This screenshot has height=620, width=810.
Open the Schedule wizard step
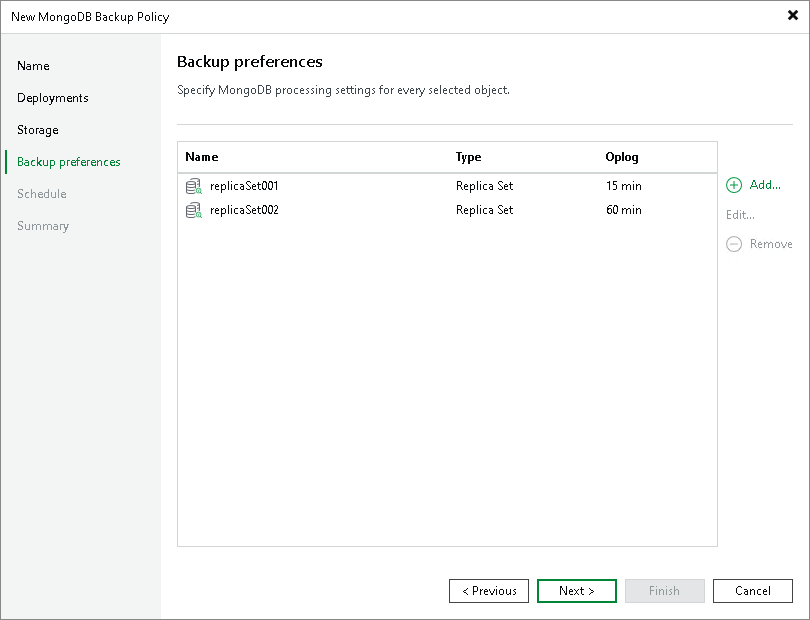[42, 194]
